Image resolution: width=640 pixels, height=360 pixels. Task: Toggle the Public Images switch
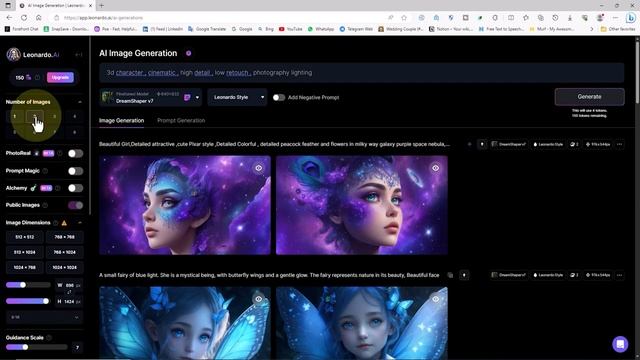point(76,205)
